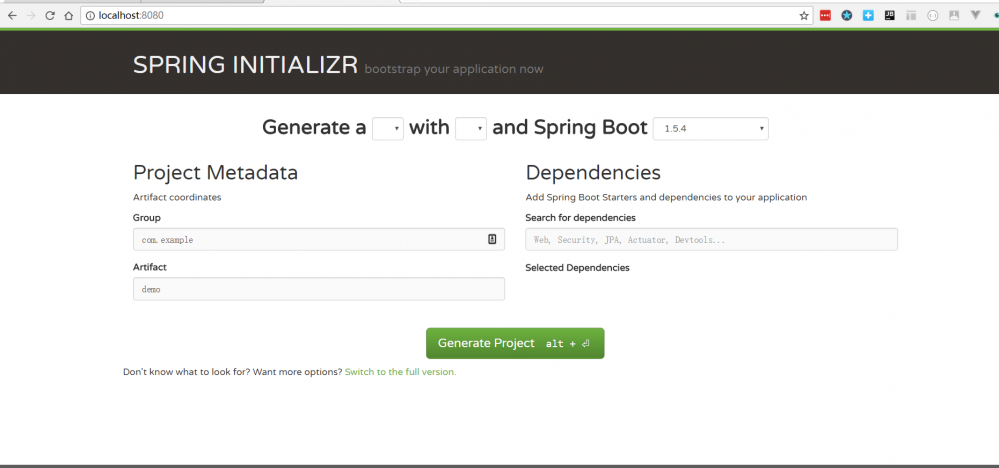Open the browser home page
Viewport: 999px width, 468px height.
click(68, 16)
